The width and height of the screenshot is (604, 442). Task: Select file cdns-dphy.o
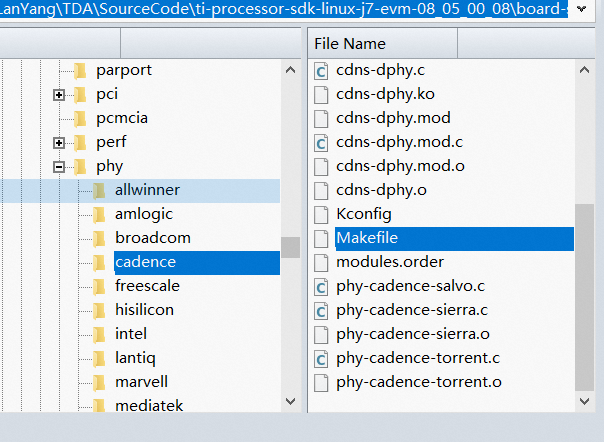tap(381, 190)
